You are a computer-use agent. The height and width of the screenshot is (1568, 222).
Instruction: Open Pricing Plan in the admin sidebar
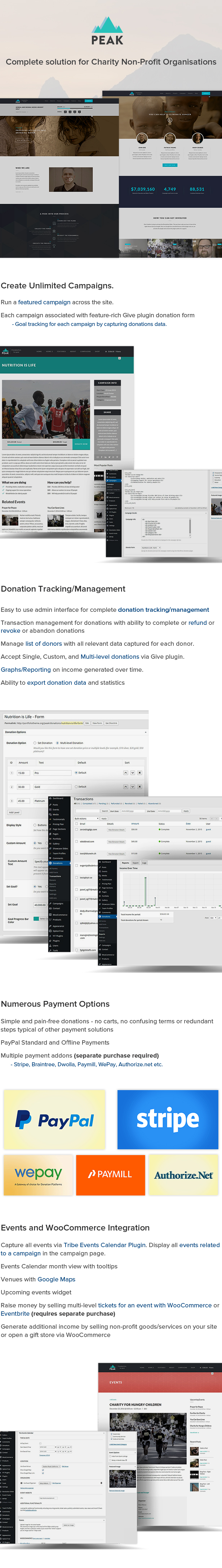[58, 824]
